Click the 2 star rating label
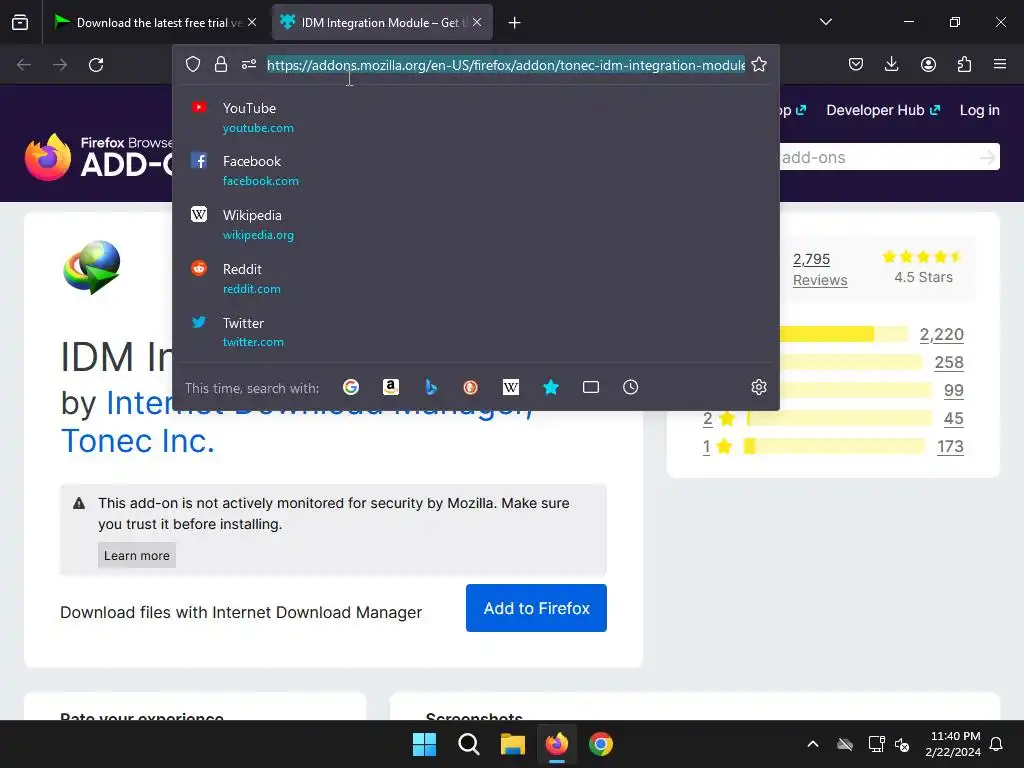Screen dimensions: 1024x768 719,419
